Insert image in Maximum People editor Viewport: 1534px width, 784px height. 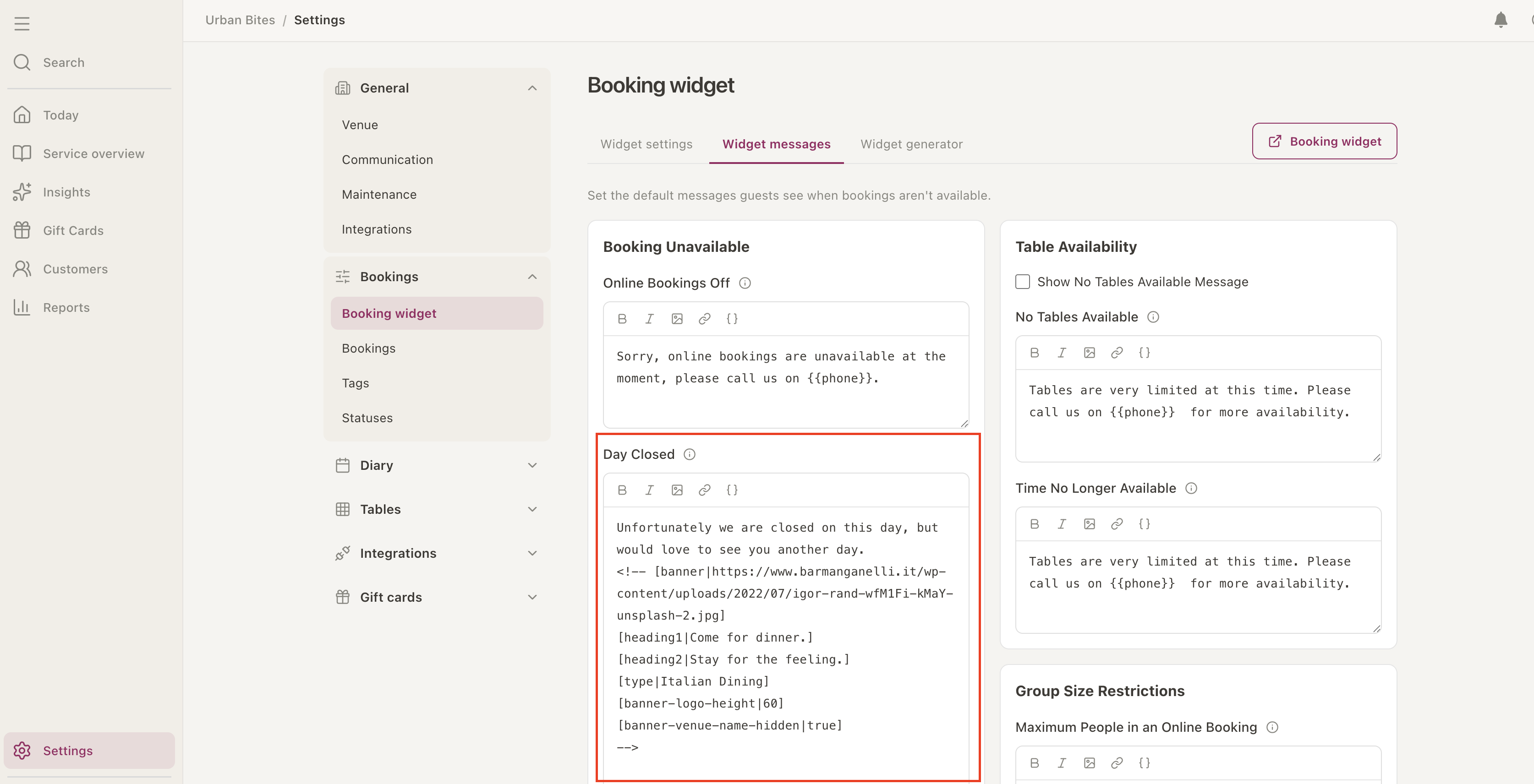pos(1089,763)
